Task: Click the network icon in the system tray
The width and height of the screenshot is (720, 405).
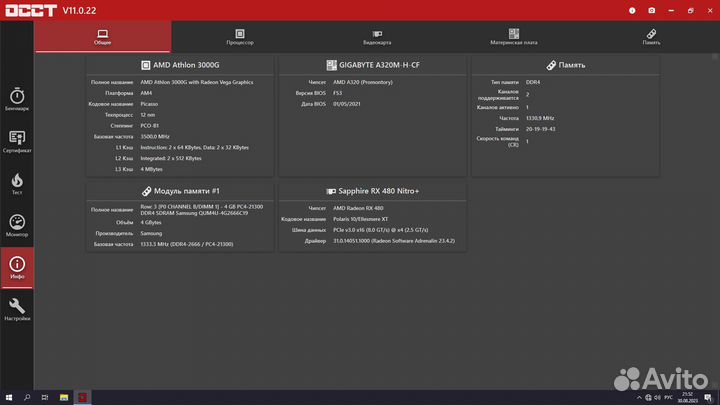Action: (648, 398)
